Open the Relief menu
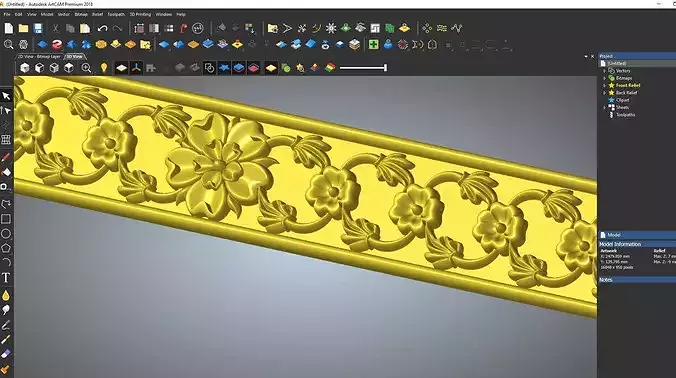Screen dimensions: 676x378 97,14
